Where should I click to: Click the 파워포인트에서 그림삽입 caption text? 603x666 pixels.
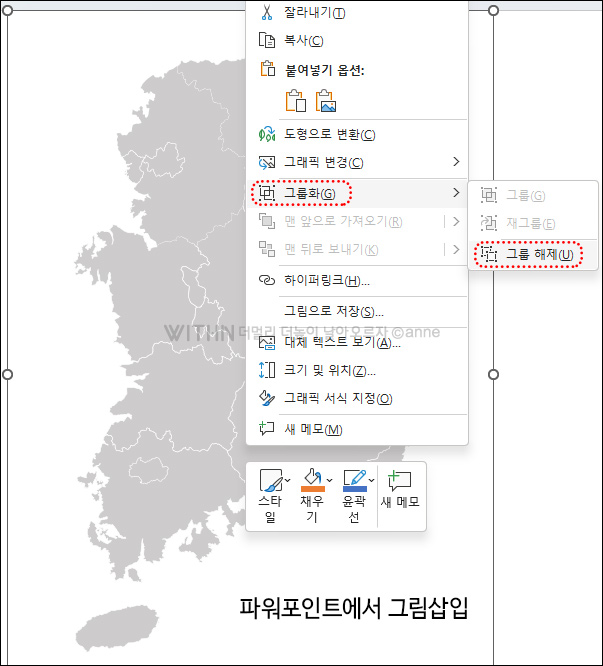pos(354,608)
